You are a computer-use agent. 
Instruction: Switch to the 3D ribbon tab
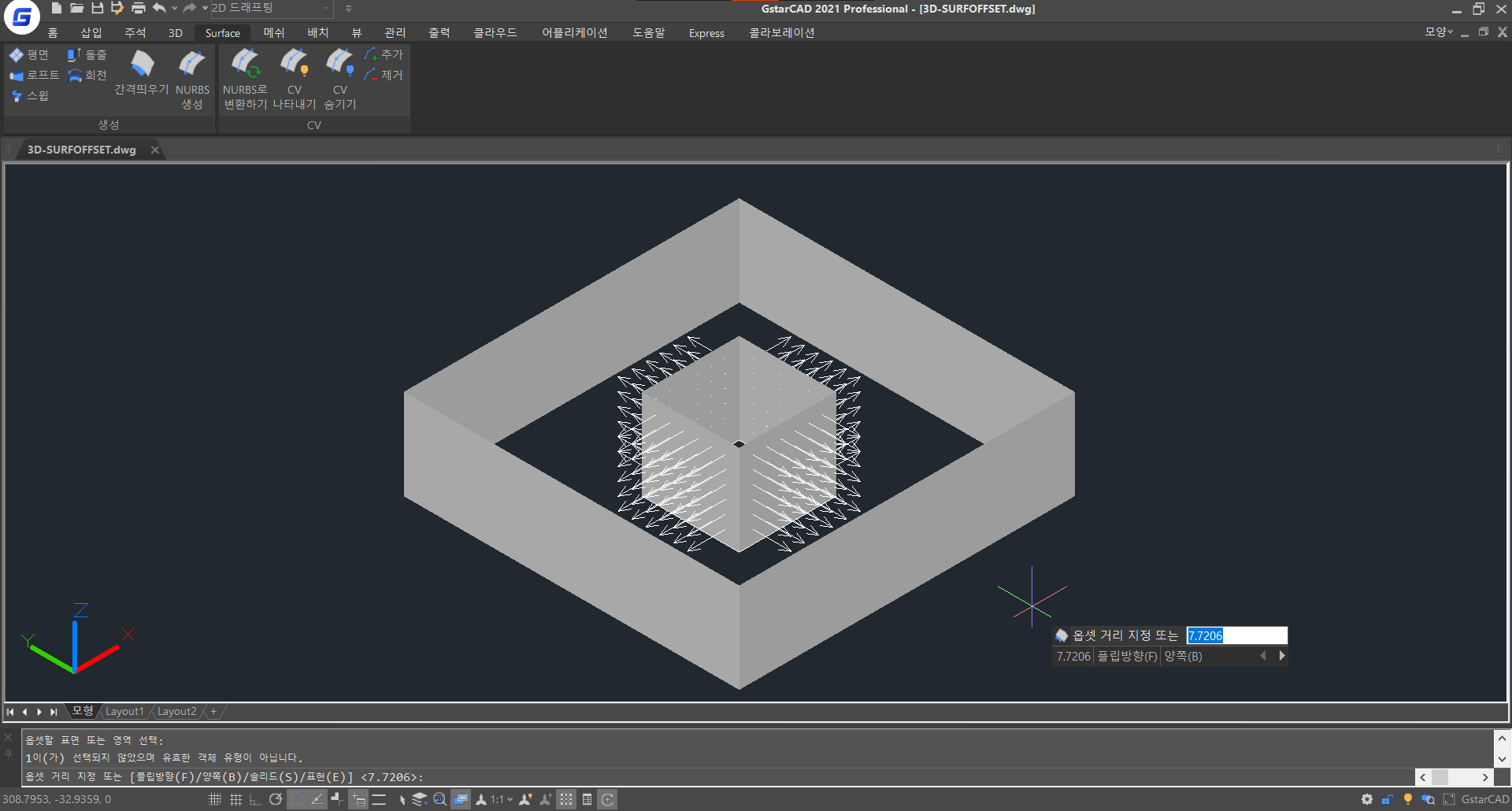(175, 32)
